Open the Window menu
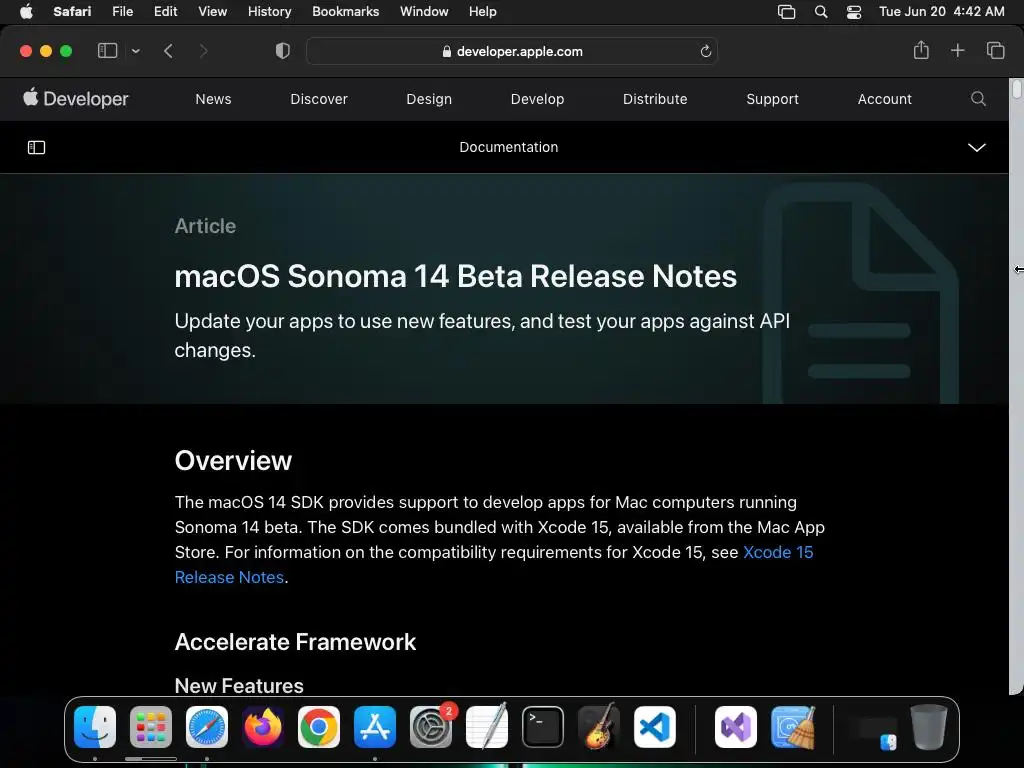The width and height of the screenshot is (1024, 768). 424,11
